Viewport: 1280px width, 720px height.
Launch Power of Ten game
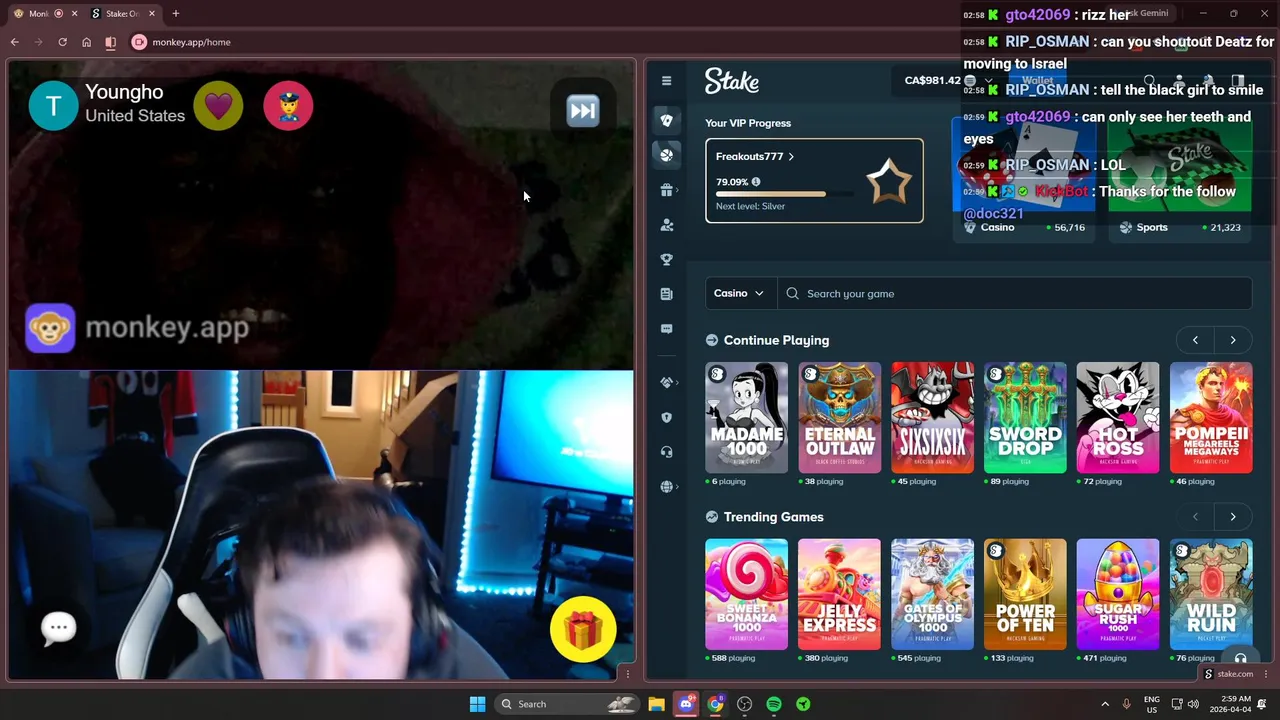1025,595
